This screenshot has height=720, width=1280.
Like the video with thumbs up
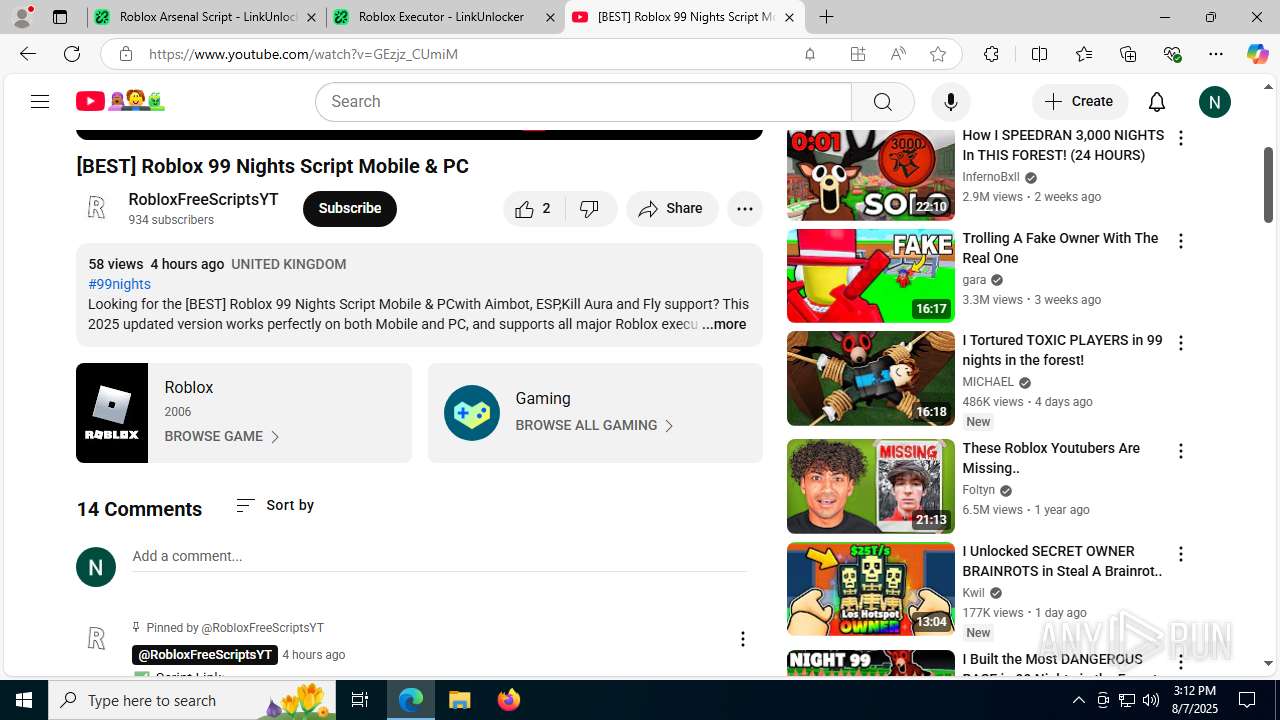tap(533, 209)
